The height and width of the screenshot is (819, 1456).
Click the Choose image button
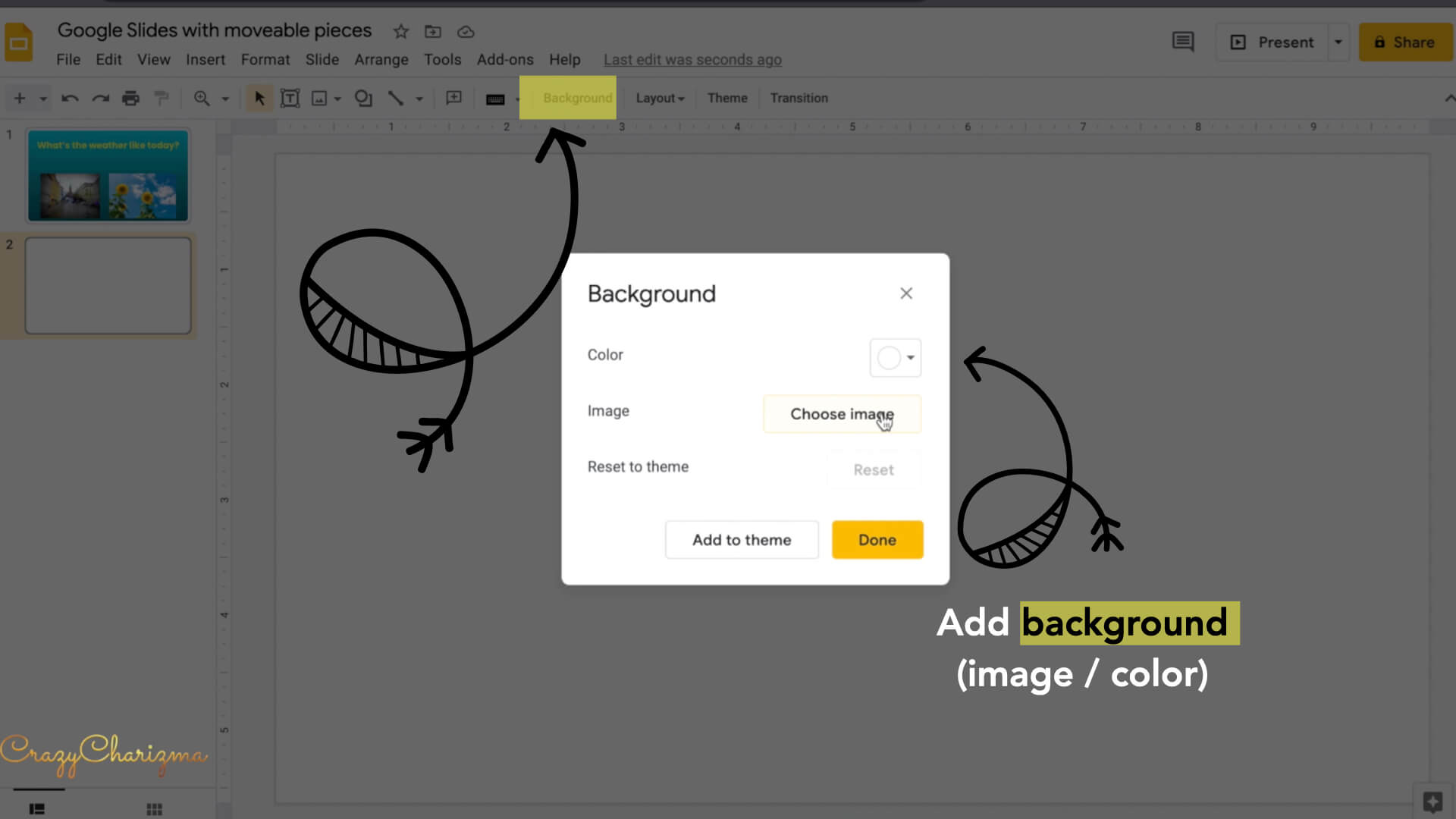point(842,414)
